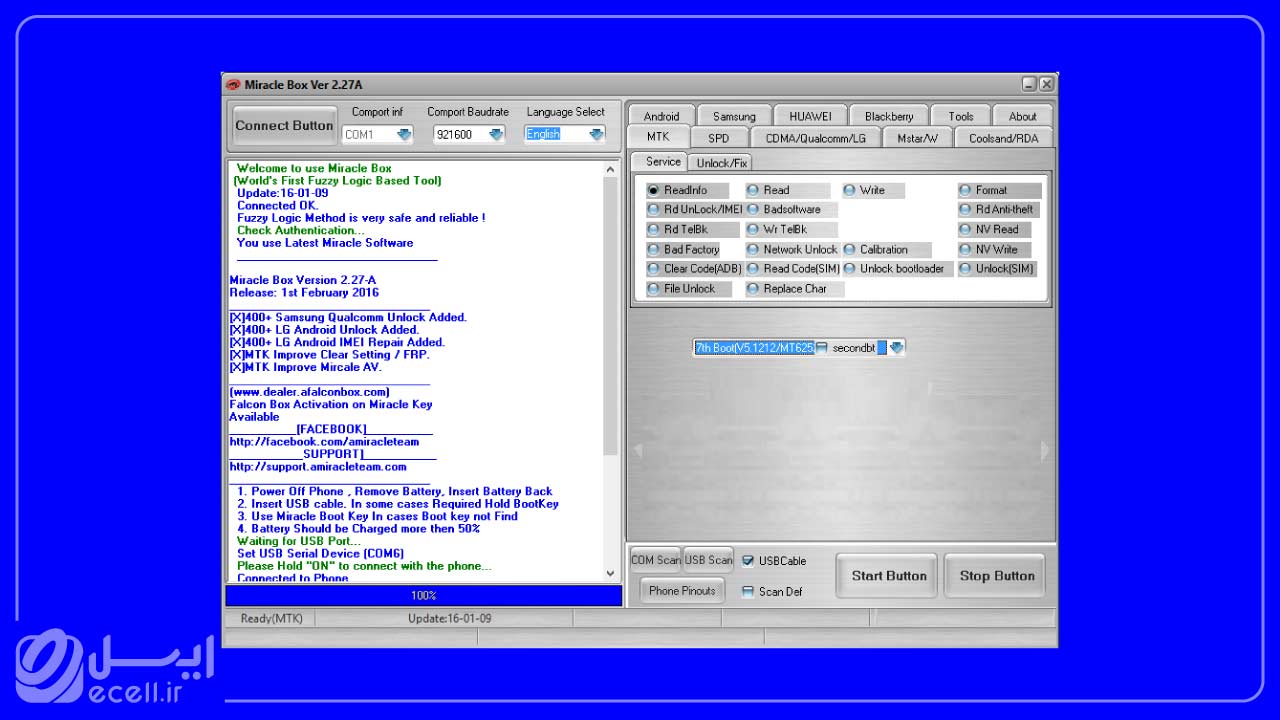Image resolution: width=1280 pixels, height=720 pixels.
Task: Click the COM Scan button
Action: [656, 560]
